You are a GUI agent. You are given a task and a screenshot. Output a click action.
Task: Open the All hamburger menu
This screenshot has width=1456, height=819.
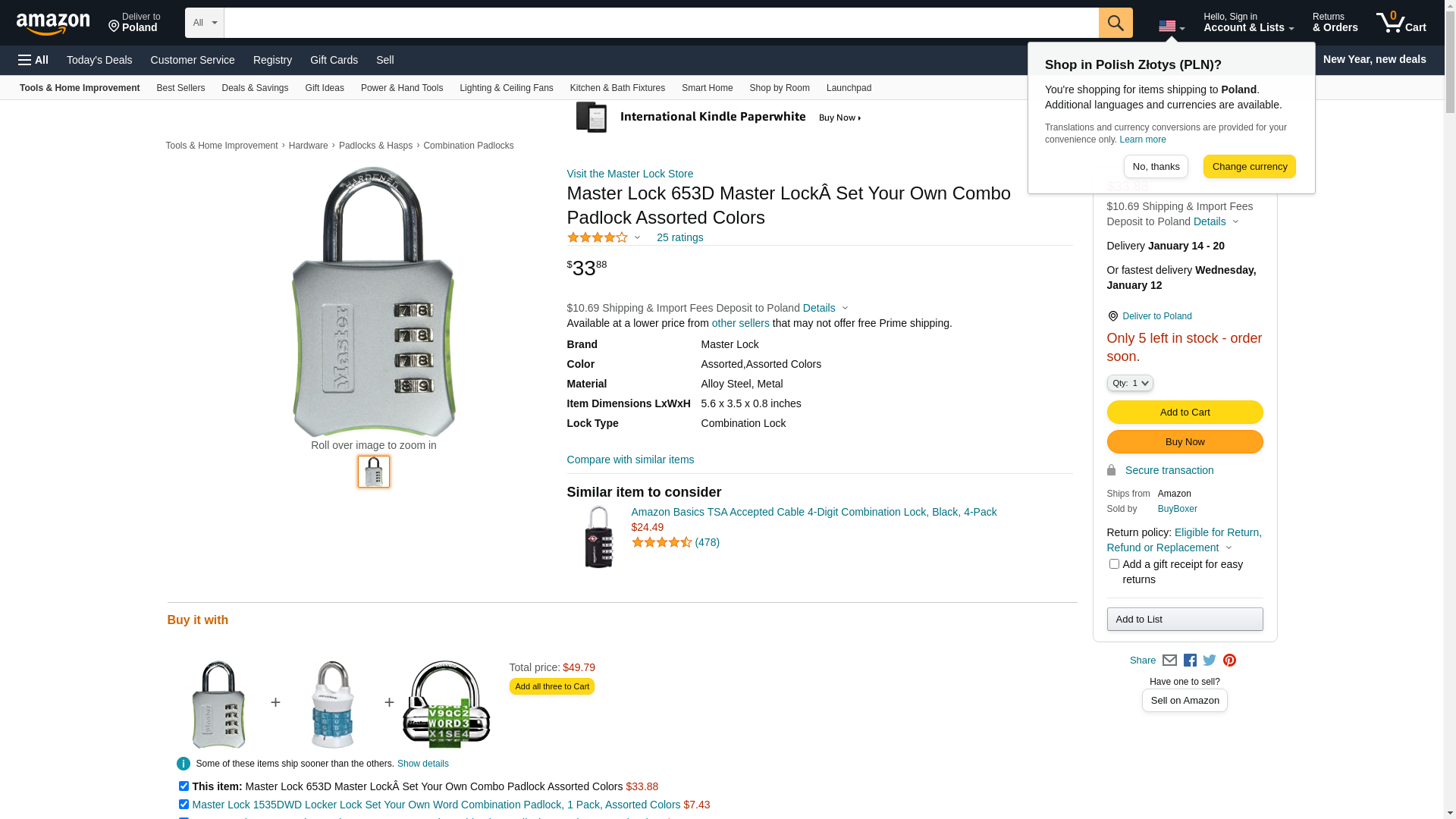tap(33, 60)
